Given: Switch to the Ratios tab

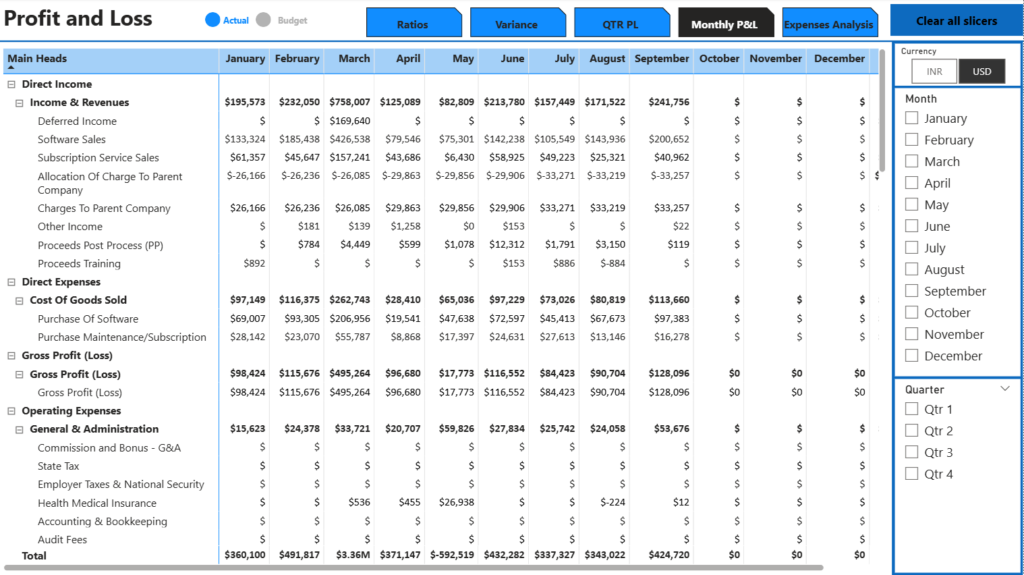Looking at the screenshot, I should click(412, 24).
